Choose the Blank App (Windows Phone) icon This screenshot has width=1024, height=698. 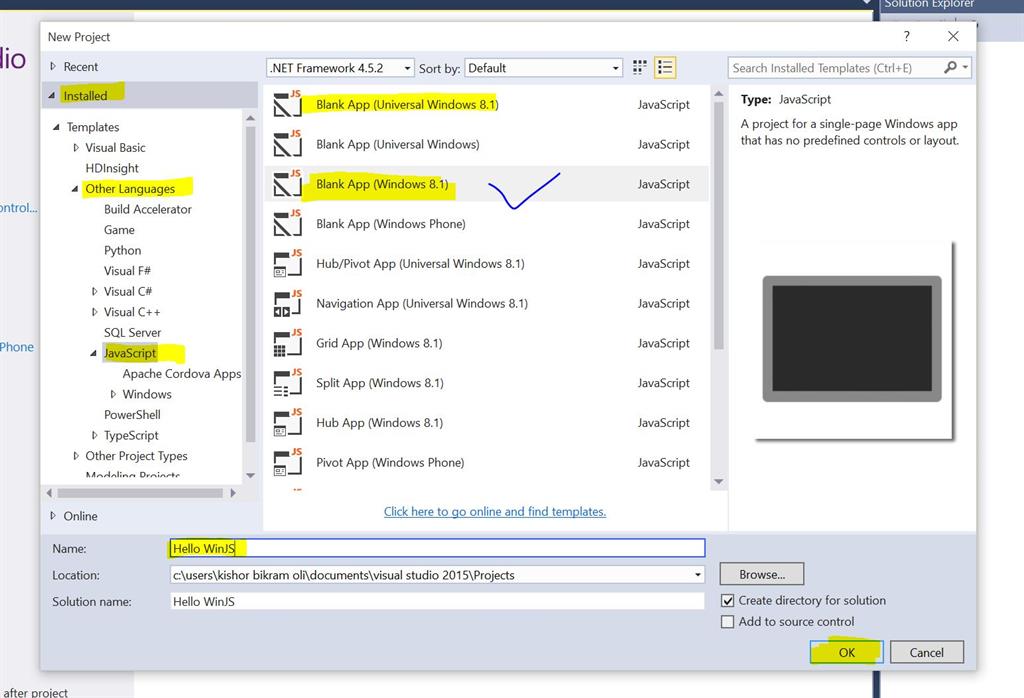coord(287,223)
